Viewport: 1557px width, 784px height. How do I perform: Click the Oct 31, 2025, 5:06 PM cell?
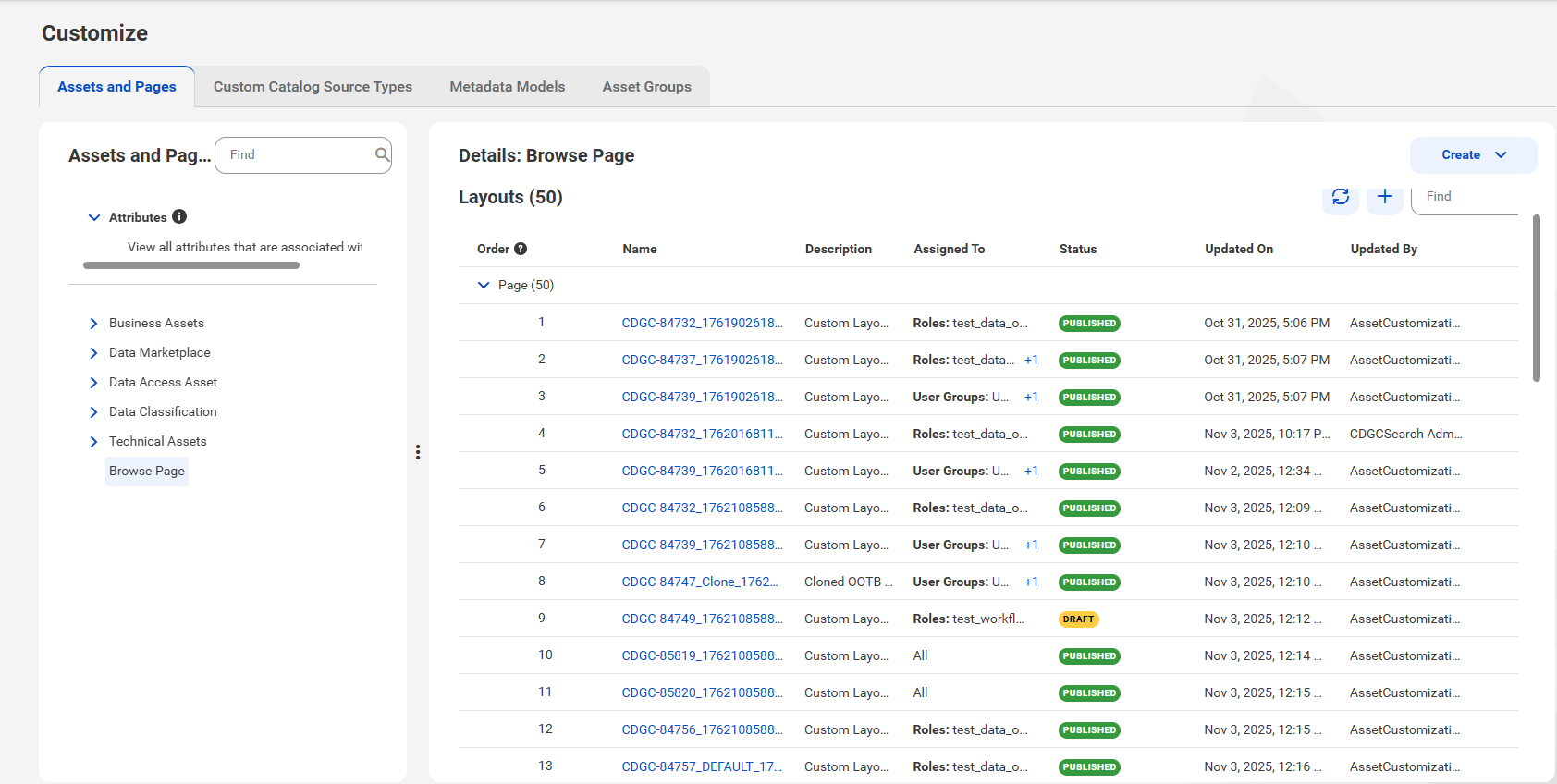click(x=1267, y=323)
